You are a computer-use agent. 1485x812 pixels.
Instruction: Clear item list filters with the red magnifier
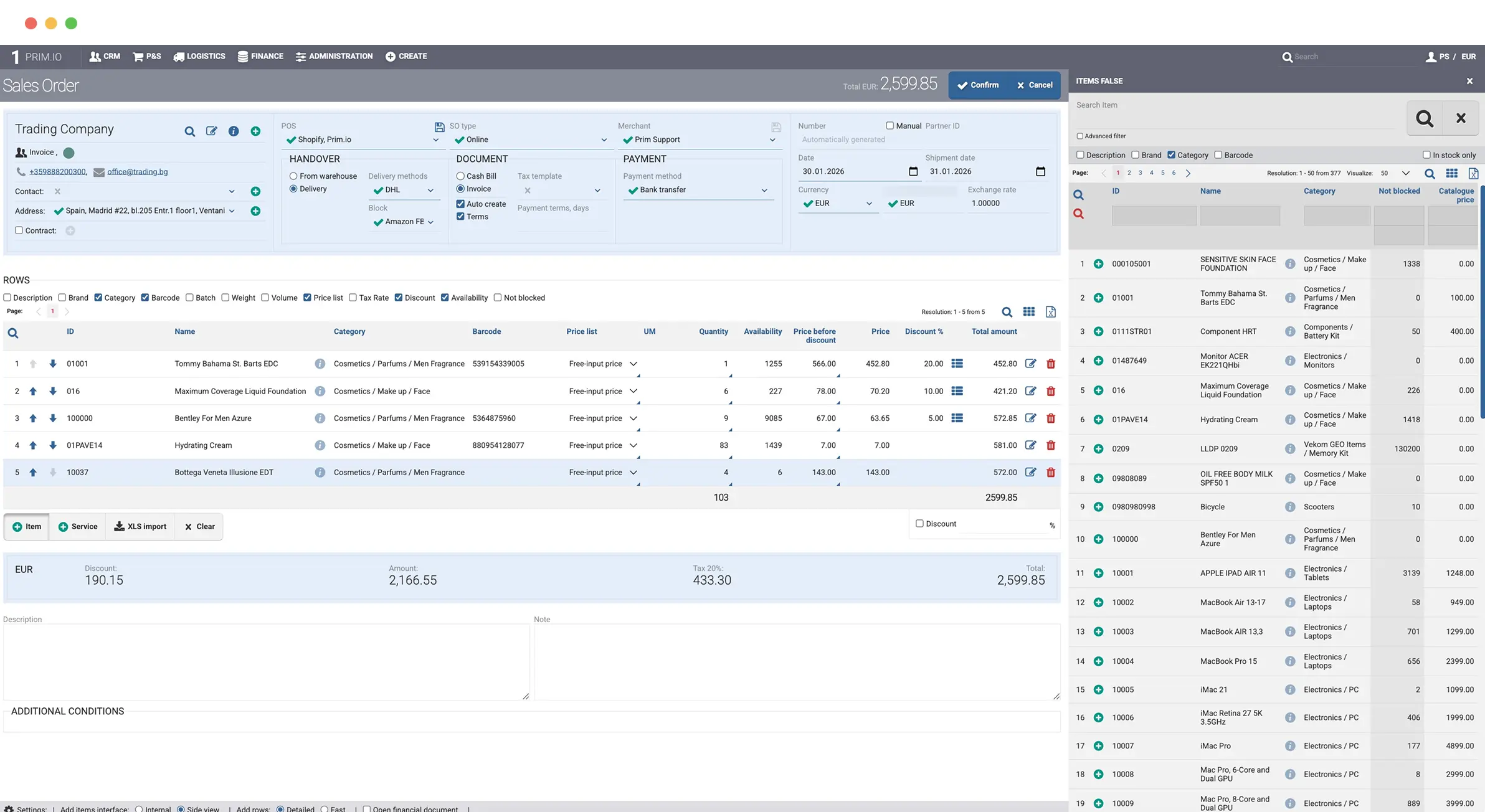pyautogui.click(x=1078, y=214)
